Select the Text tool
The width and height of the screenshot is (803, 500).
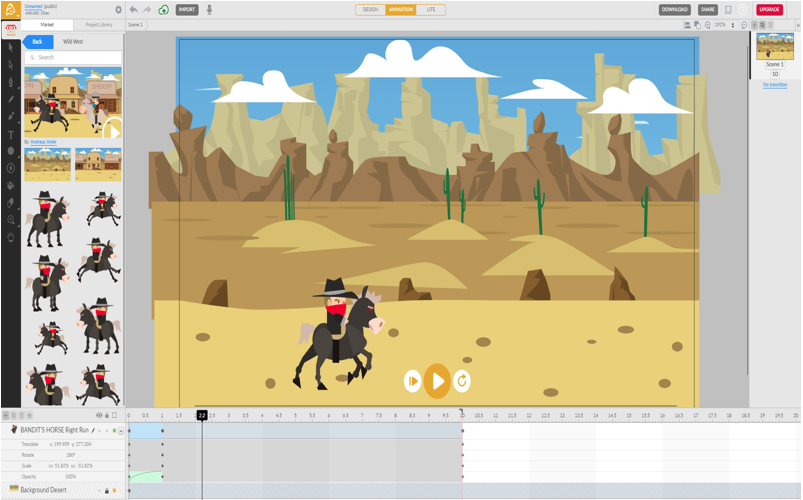11,135
